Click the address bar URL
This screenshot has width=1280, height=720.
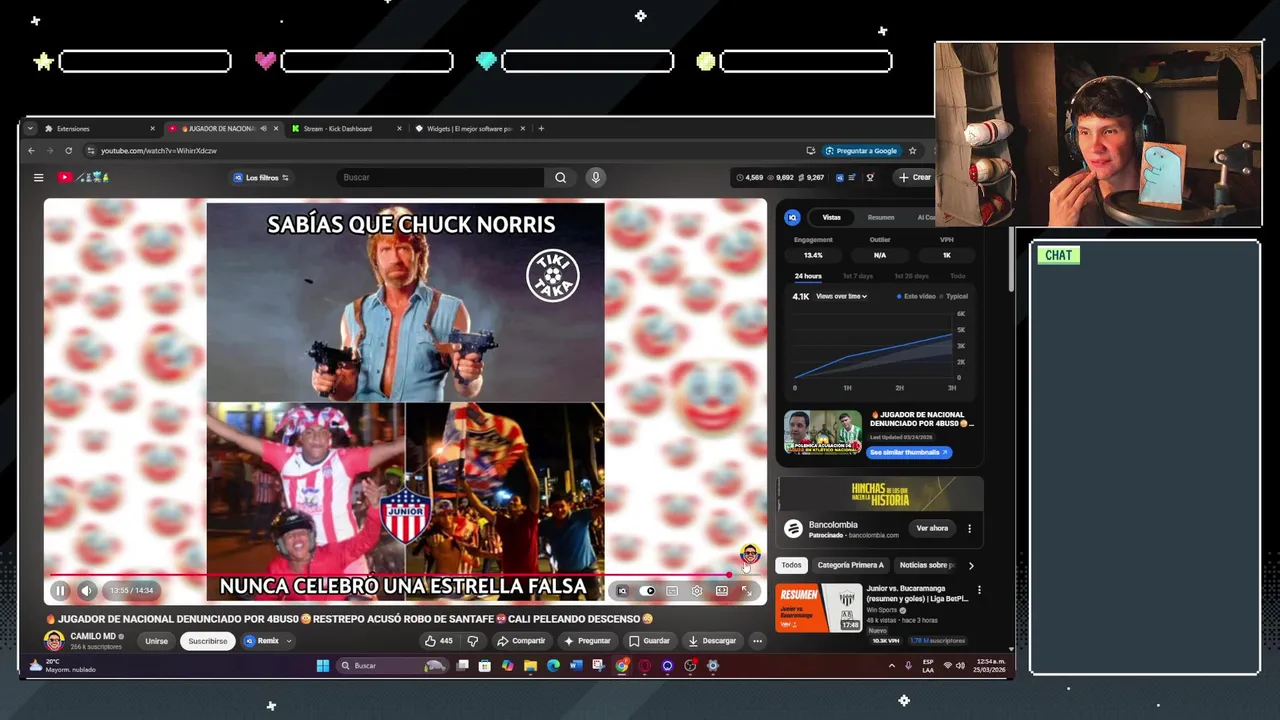[x=159, y=150]
